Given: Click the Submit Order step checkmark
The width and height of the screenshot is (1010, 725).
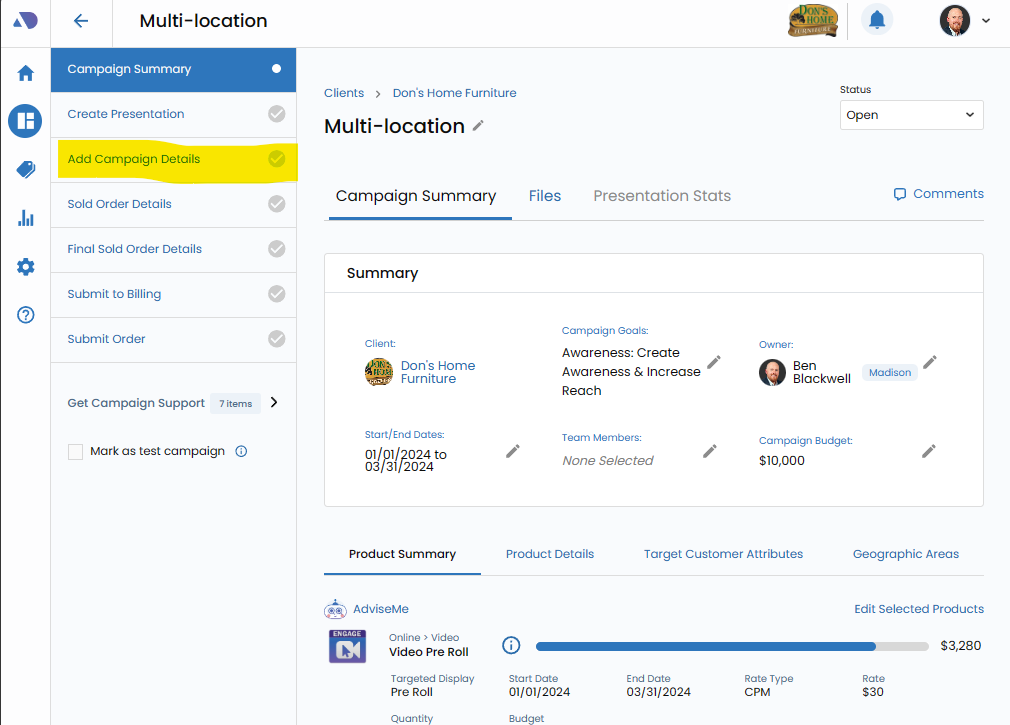Looking at the screenshot, I should coord(277,339).
